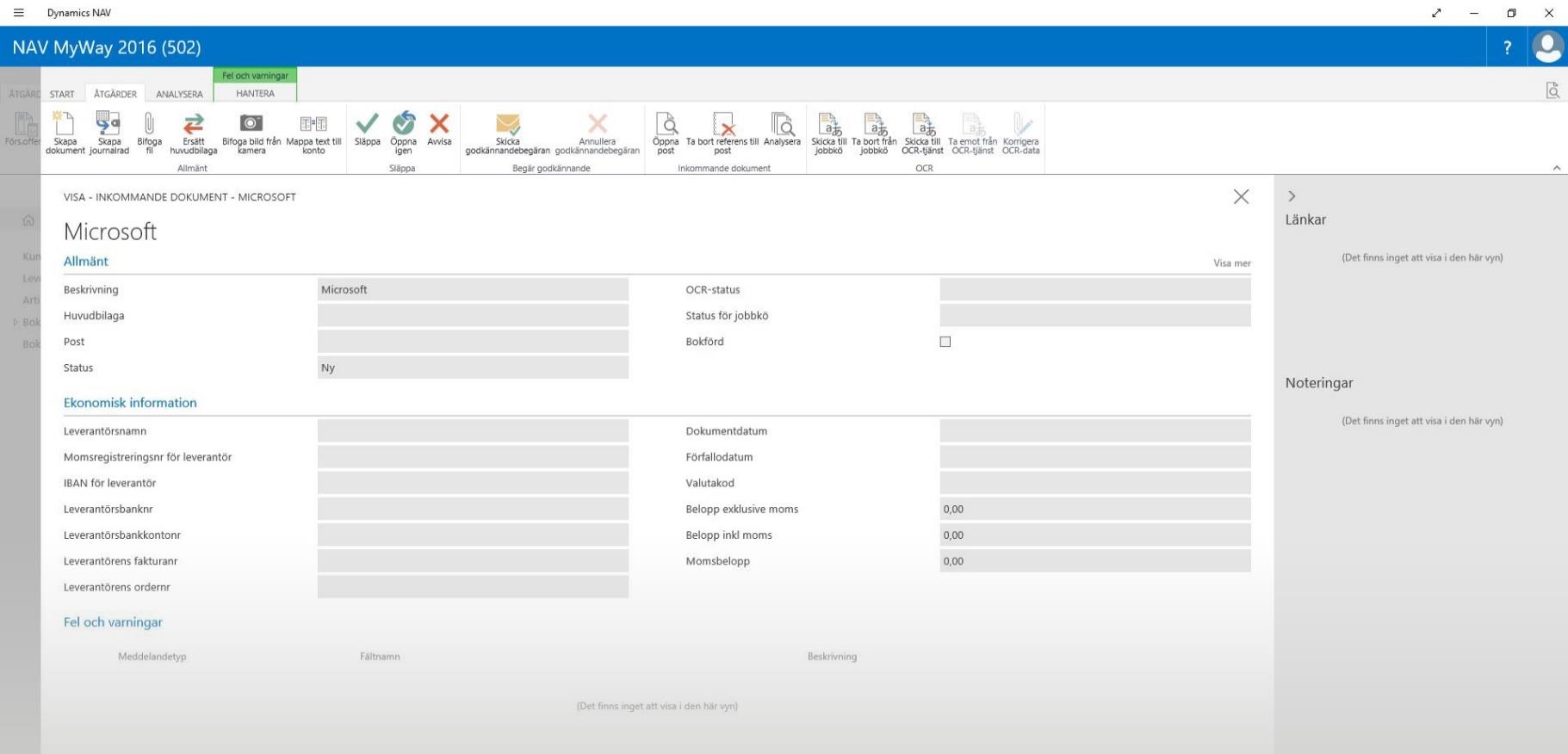Release the document with Släppa
The image size is (1568, 754).
pos(367,124)
